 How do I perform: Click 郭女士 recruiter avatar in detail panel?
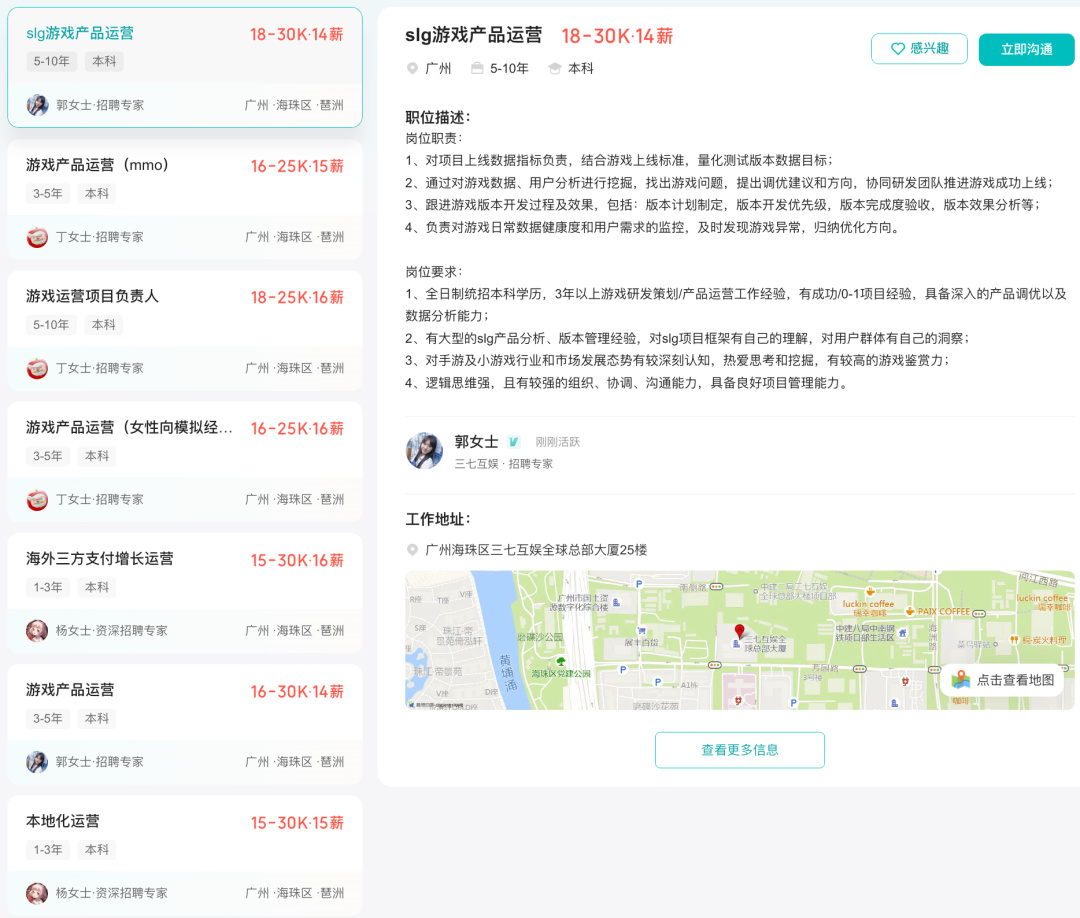[x=425, y=452]
